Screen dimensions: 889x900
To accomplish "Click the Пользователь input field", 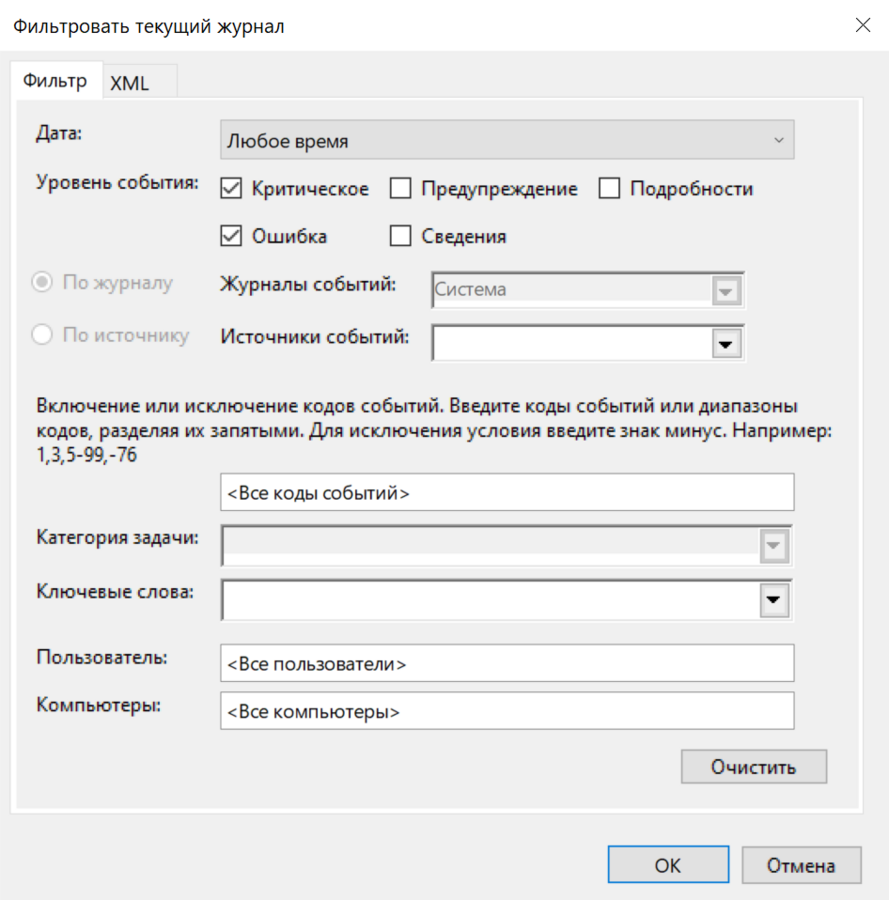I will coord(506,663).
